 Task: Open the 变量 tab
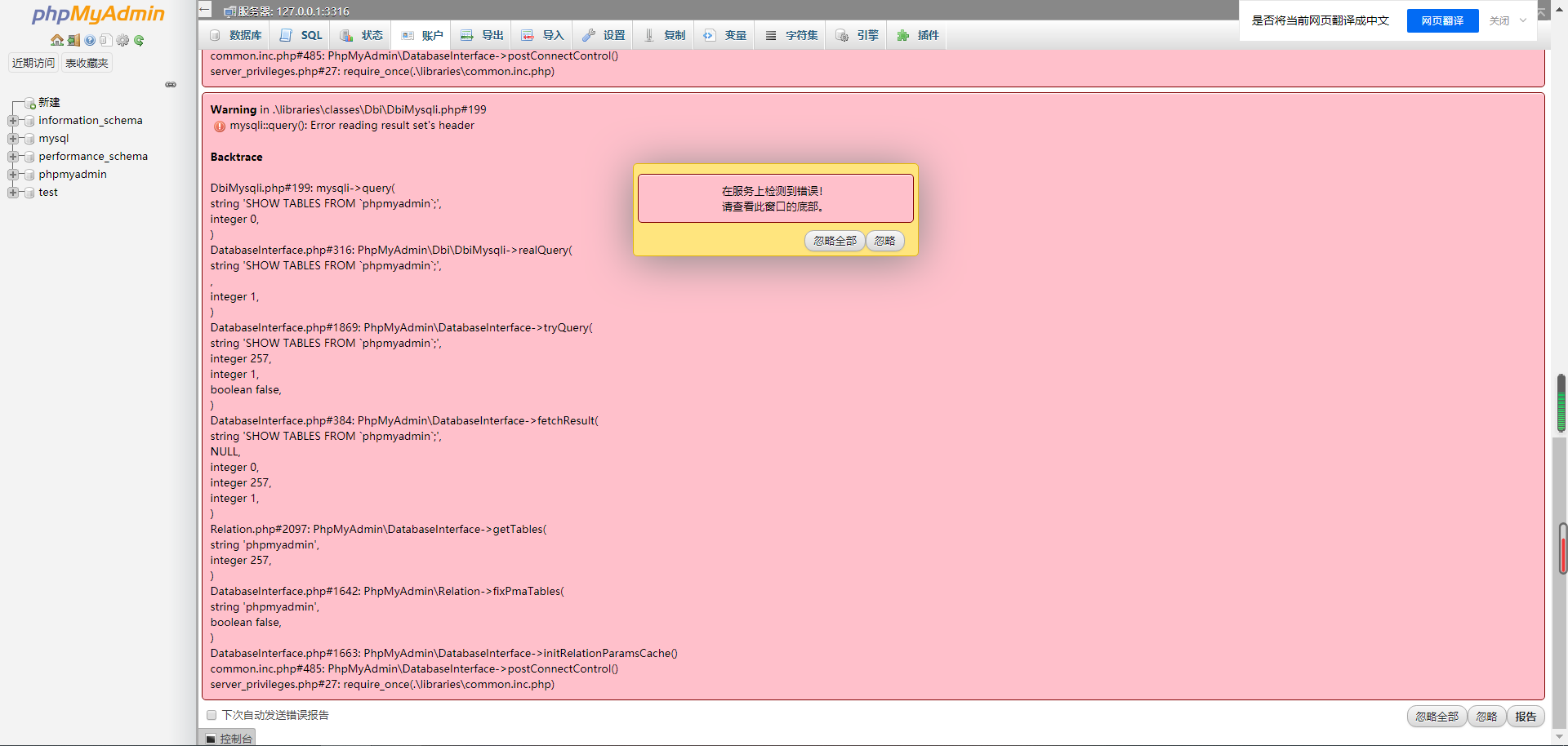point(724,35)
